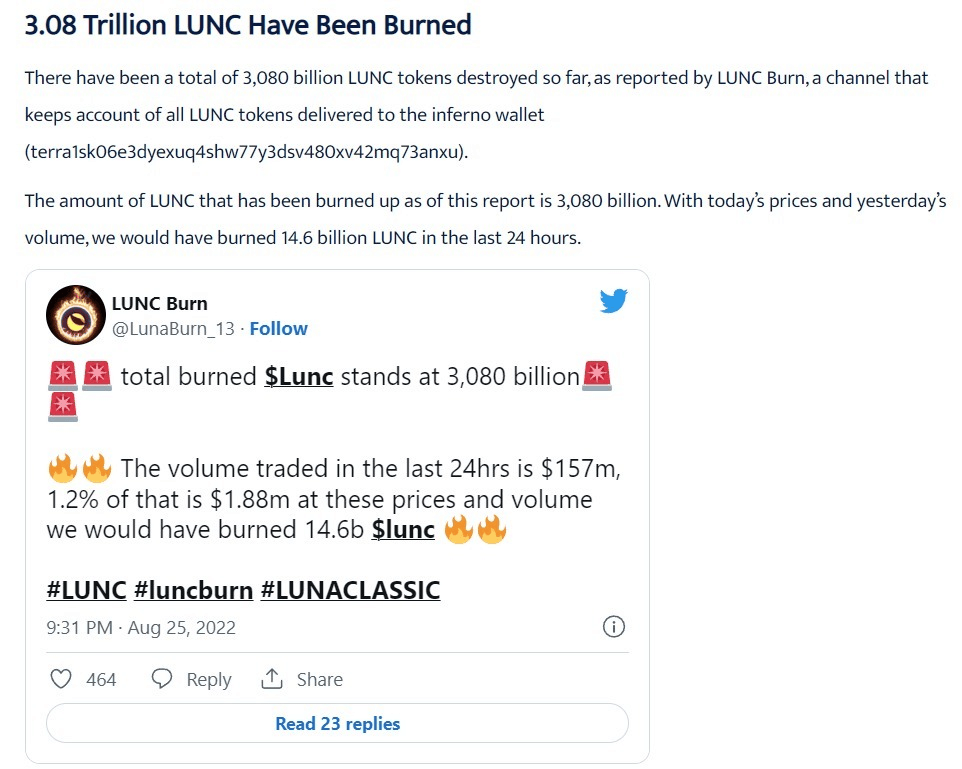
Task: Click the $lunc cashtag after "burned 14.6b"
Action: [403, 529]
